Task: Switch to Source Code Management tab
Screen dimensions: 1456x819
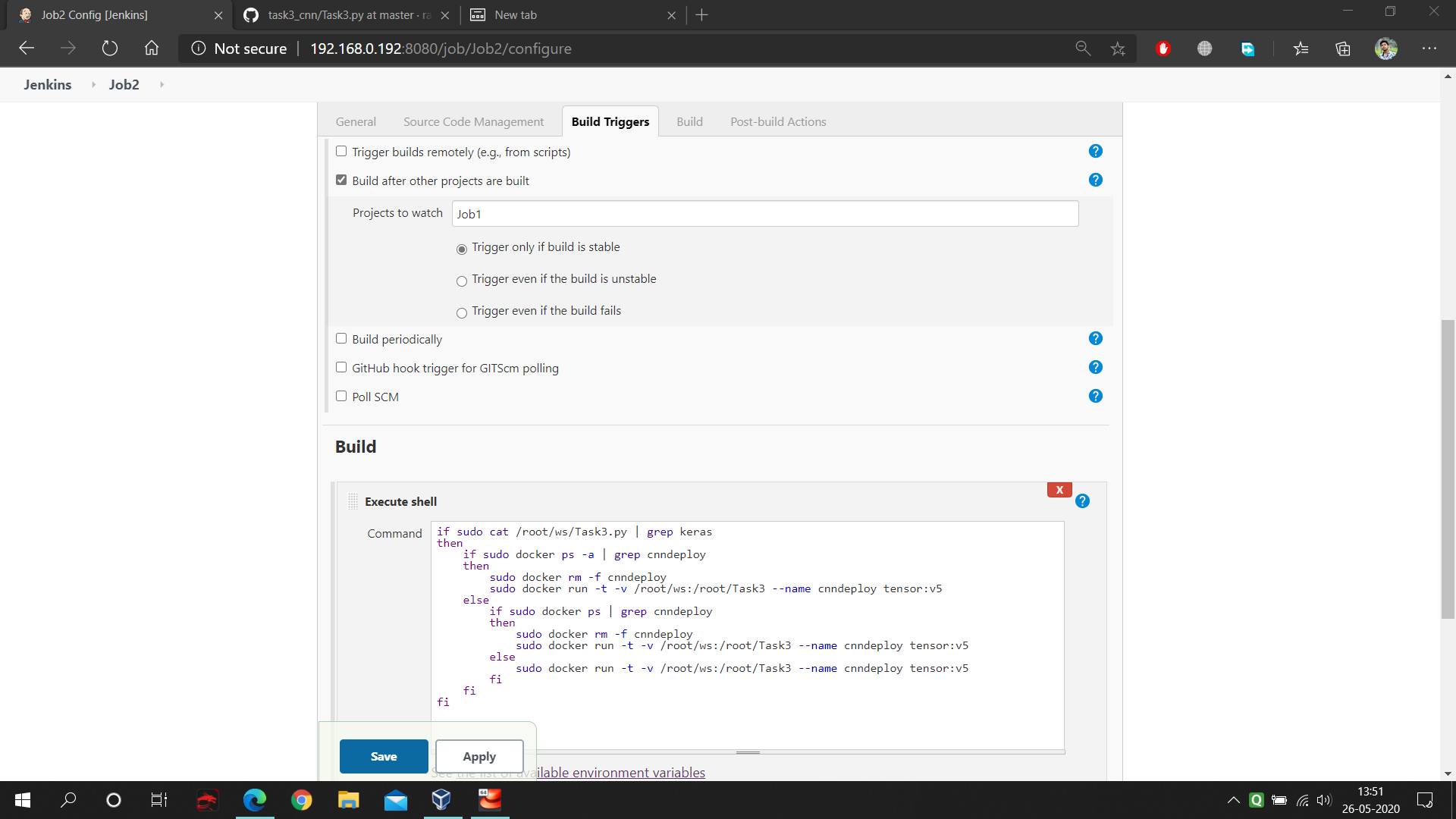Action: (x=473, y=122)
